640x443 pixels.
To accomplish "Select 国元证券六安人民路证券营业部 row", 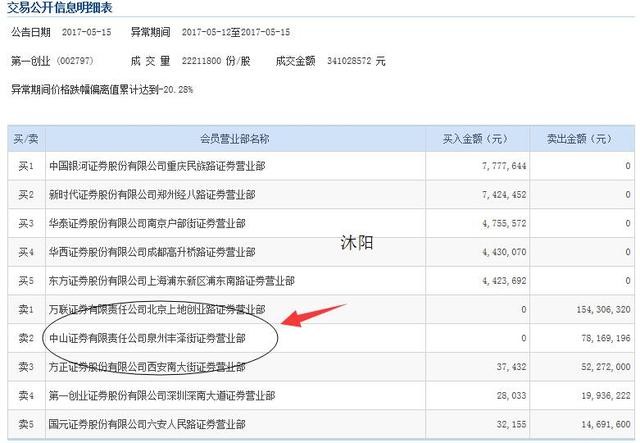I will point(321,424).
